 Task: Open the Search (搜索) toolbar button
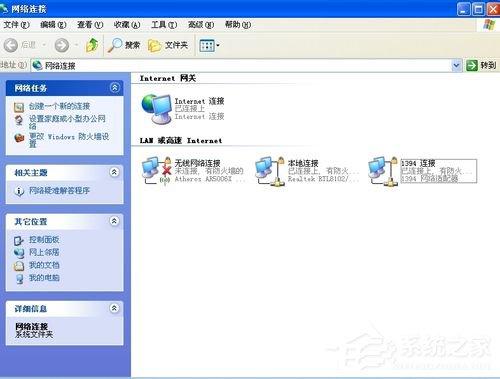(x=124, y=45)
